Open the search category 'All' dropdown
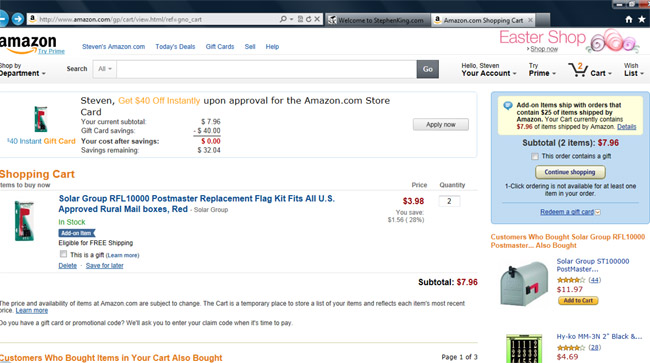This screenshot has width=650, height=363. click(x=105, y=69)
